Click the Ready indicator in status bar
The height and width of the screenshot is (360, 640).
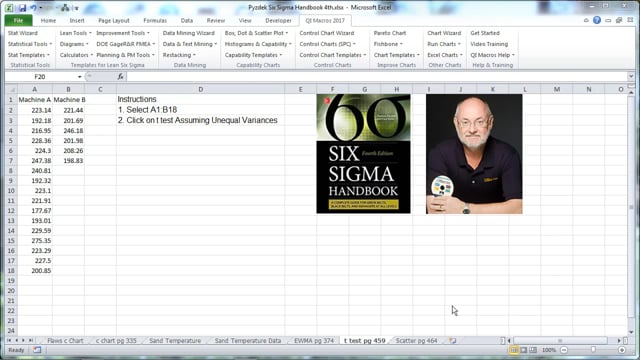[16, 350]
